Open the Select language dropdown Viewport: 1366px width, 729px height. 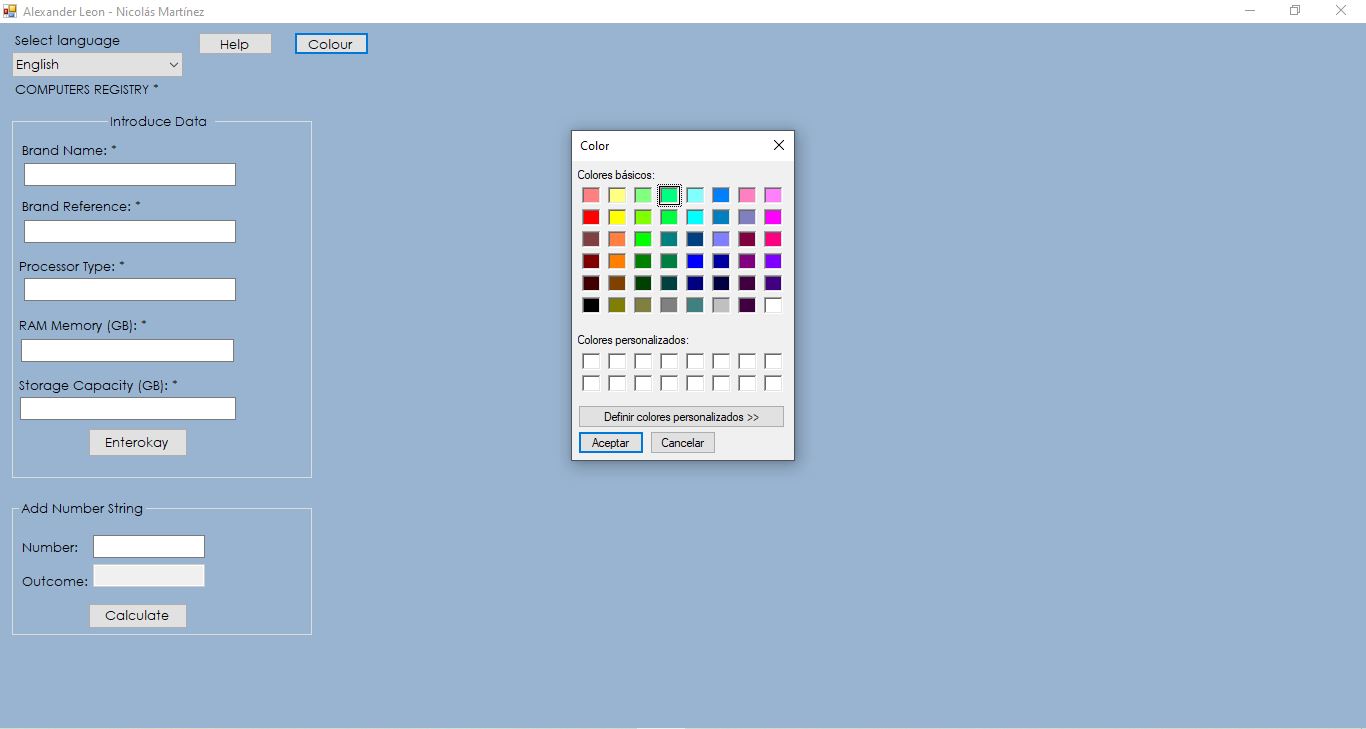tap(98, 65)
